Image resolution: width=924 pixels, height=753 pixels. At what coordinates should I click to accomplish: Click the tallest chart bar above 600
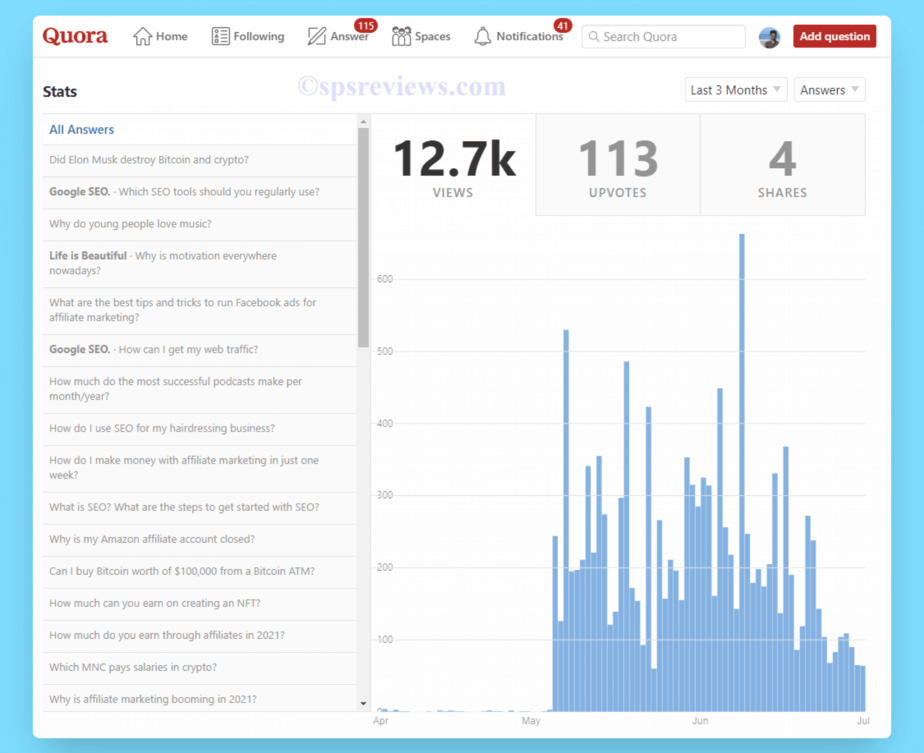[741, 472]
